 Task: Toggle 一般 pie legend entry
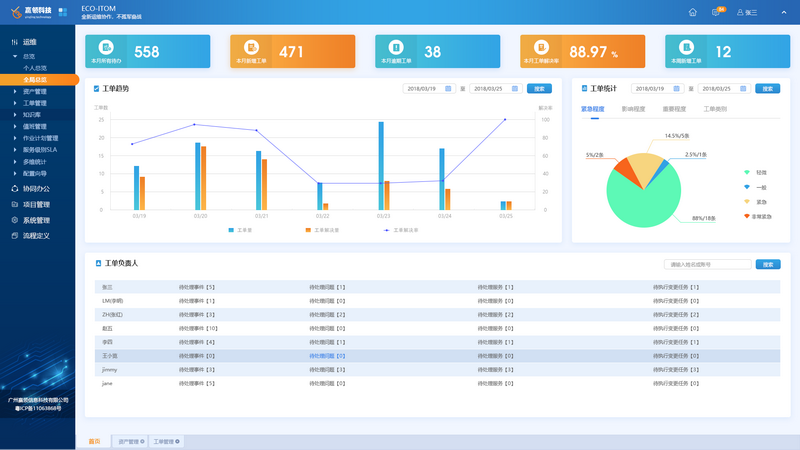click(x=755, y=187)
